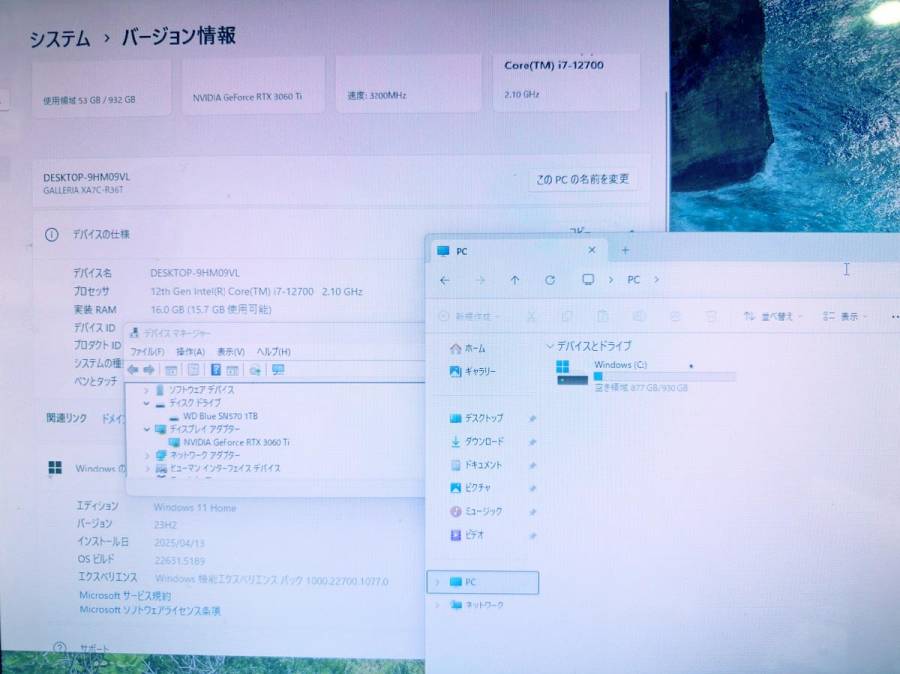Refresh the PC Explorer window
This screenshot has height=674, width=900.
[x=550, y=280]
